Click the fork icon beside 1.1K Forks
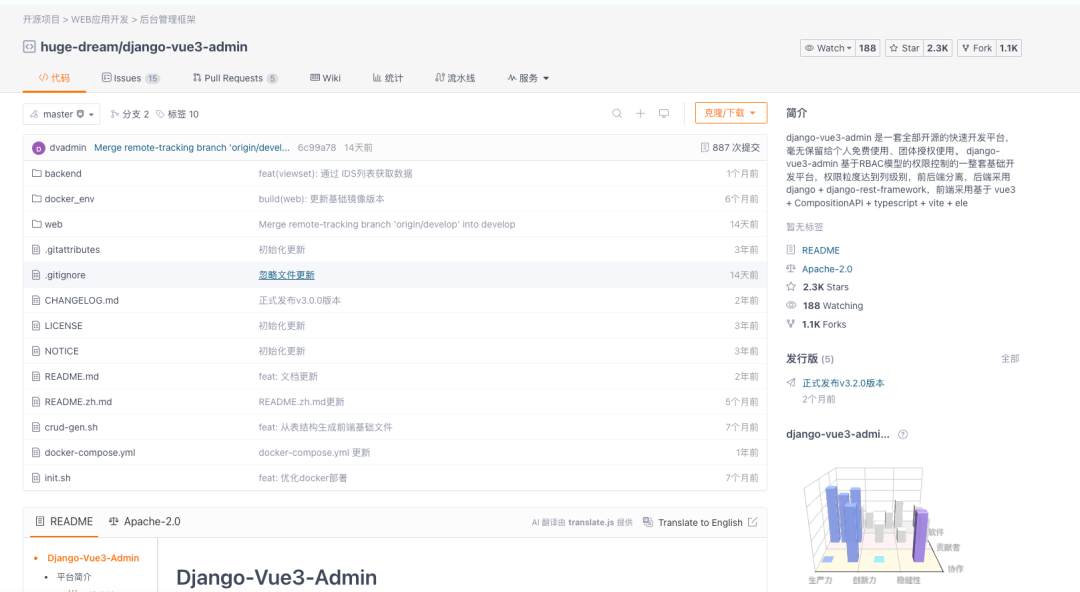 click(x=791, y=324)
